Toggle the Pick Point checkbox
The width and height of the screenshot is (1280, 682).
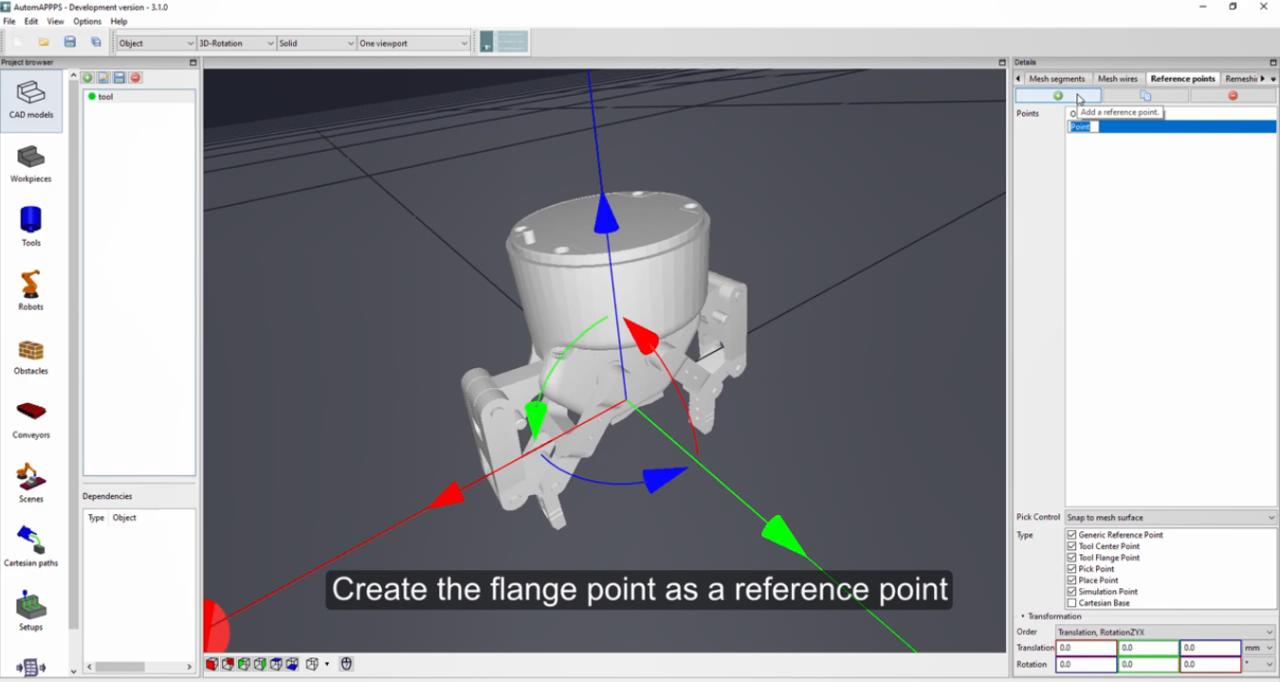1072,569
